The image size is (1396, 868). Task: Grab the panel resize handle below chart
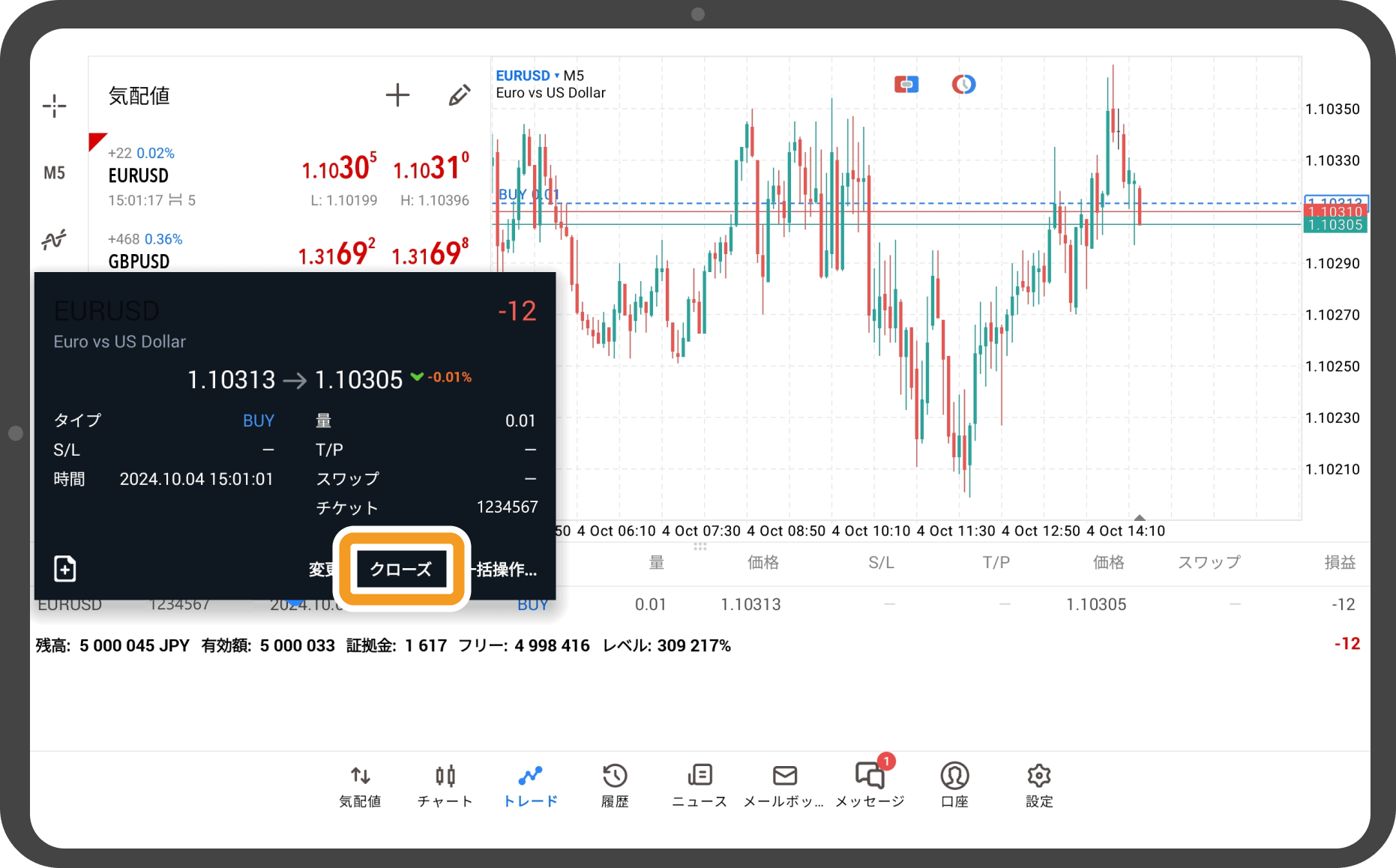point(700,546)
